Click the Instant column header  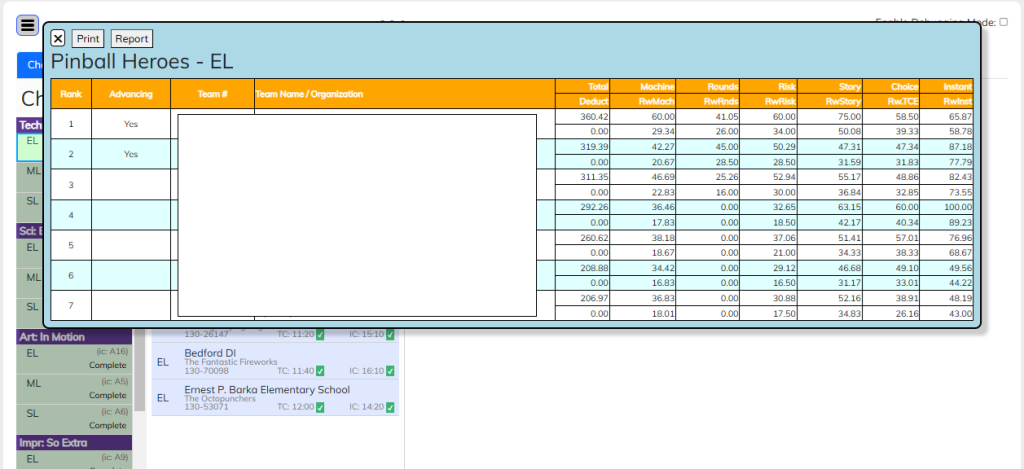click(946, 86)
